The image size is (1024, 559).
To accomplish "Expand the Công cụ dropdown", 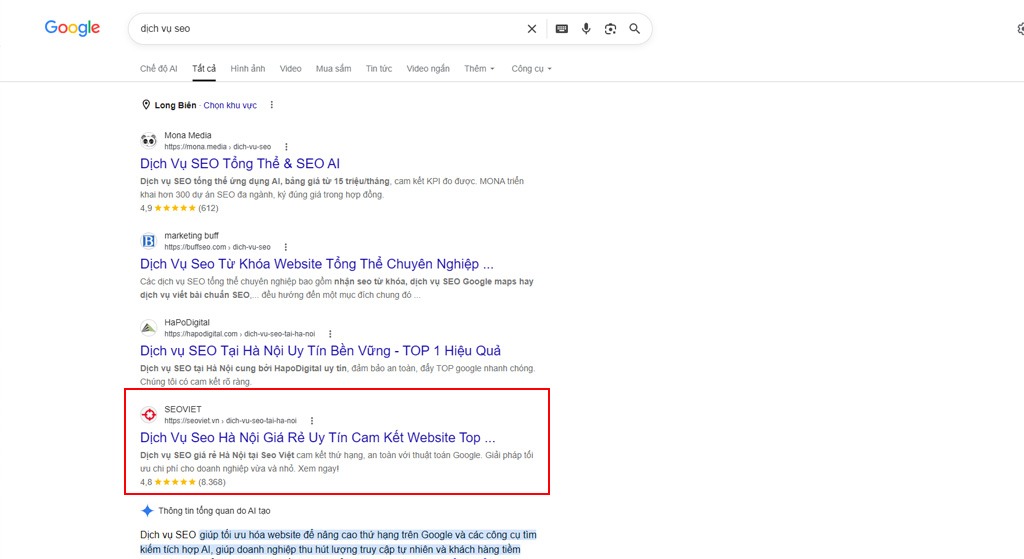I will click(x=531, y=69).
